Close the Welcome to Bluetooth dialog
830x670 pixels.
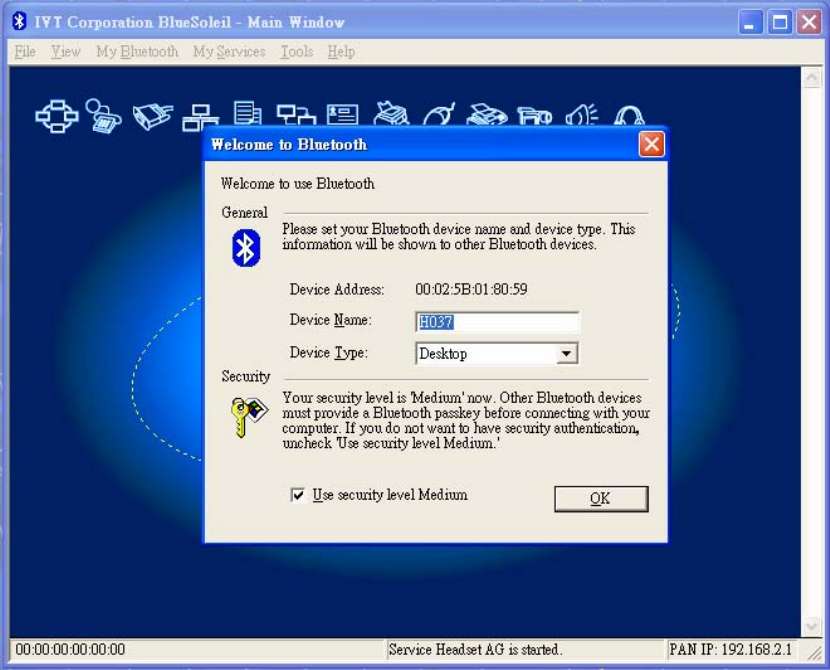pyautogui.click(x=652, y=144)
